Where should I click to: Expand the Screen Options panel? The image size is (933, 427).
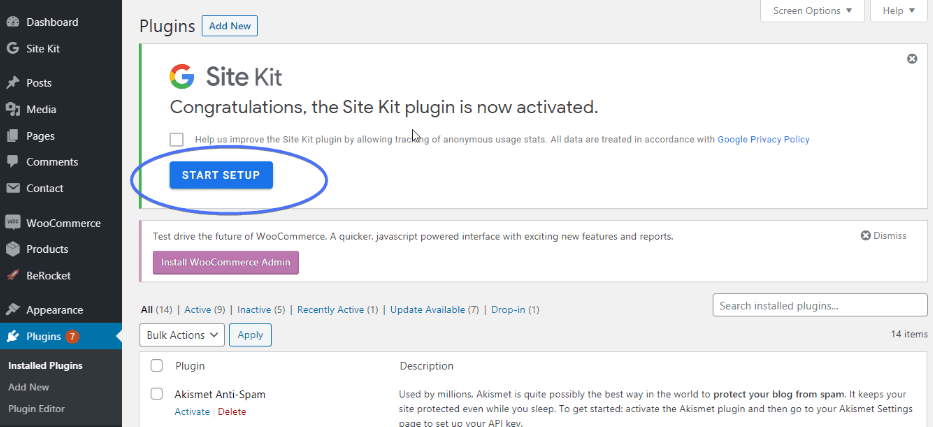point(812,11)
